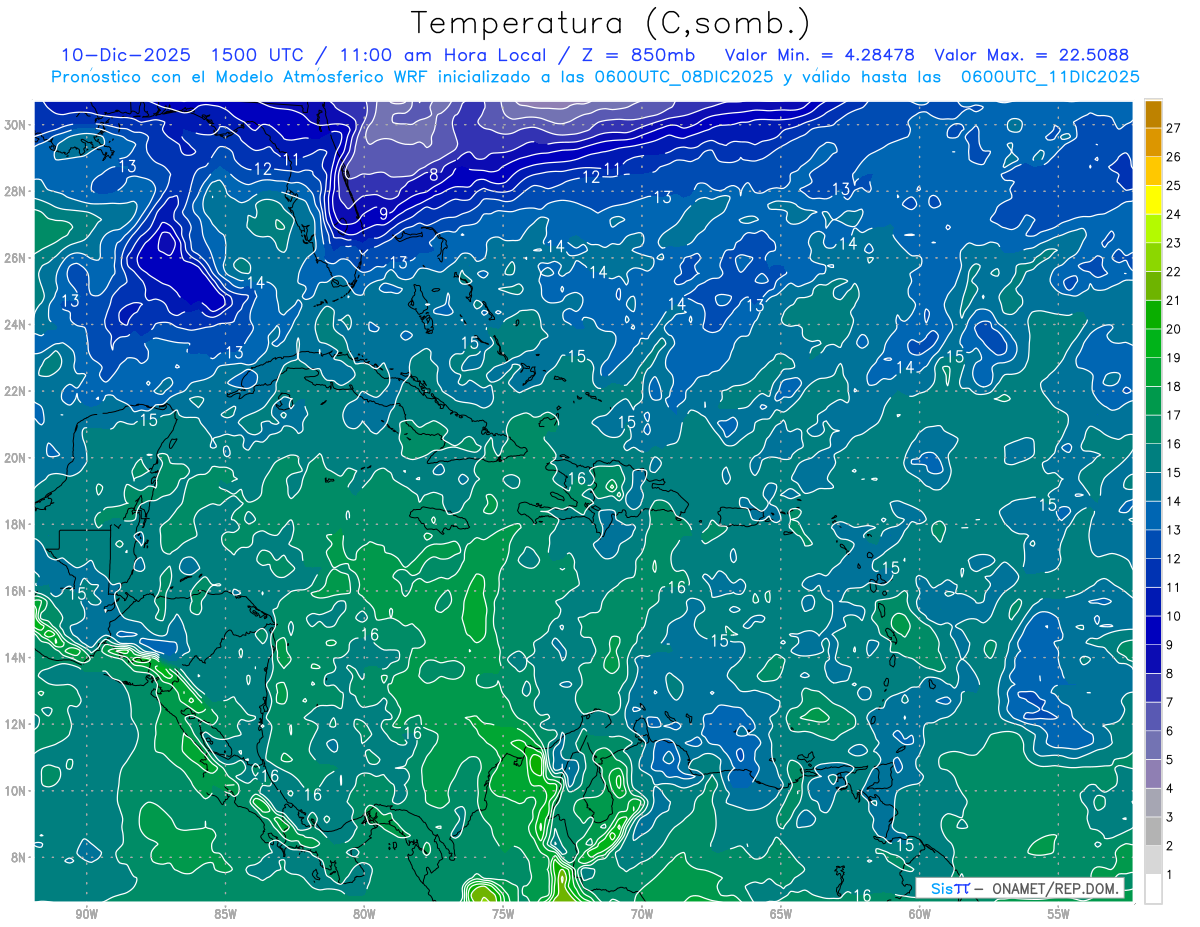The width and height of the screenshot is (1200, 927).
Task: Click the "8" contour label on the map
Action: (x=434, y=174)
